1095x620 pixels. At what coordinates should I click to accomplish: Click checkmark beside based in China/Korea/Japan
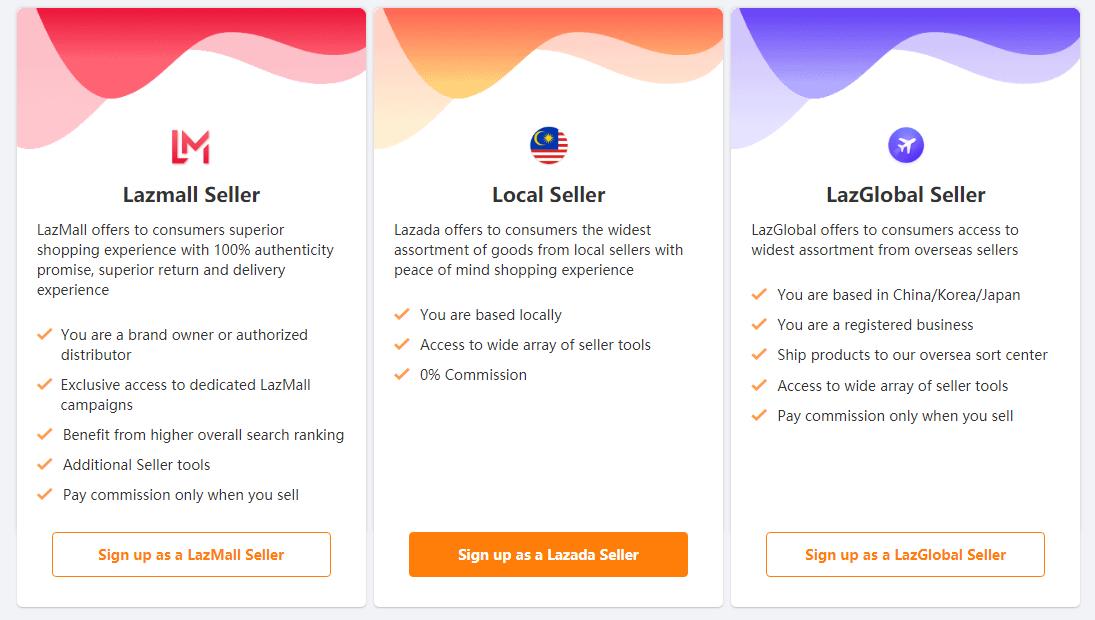[x=759, y=294]
